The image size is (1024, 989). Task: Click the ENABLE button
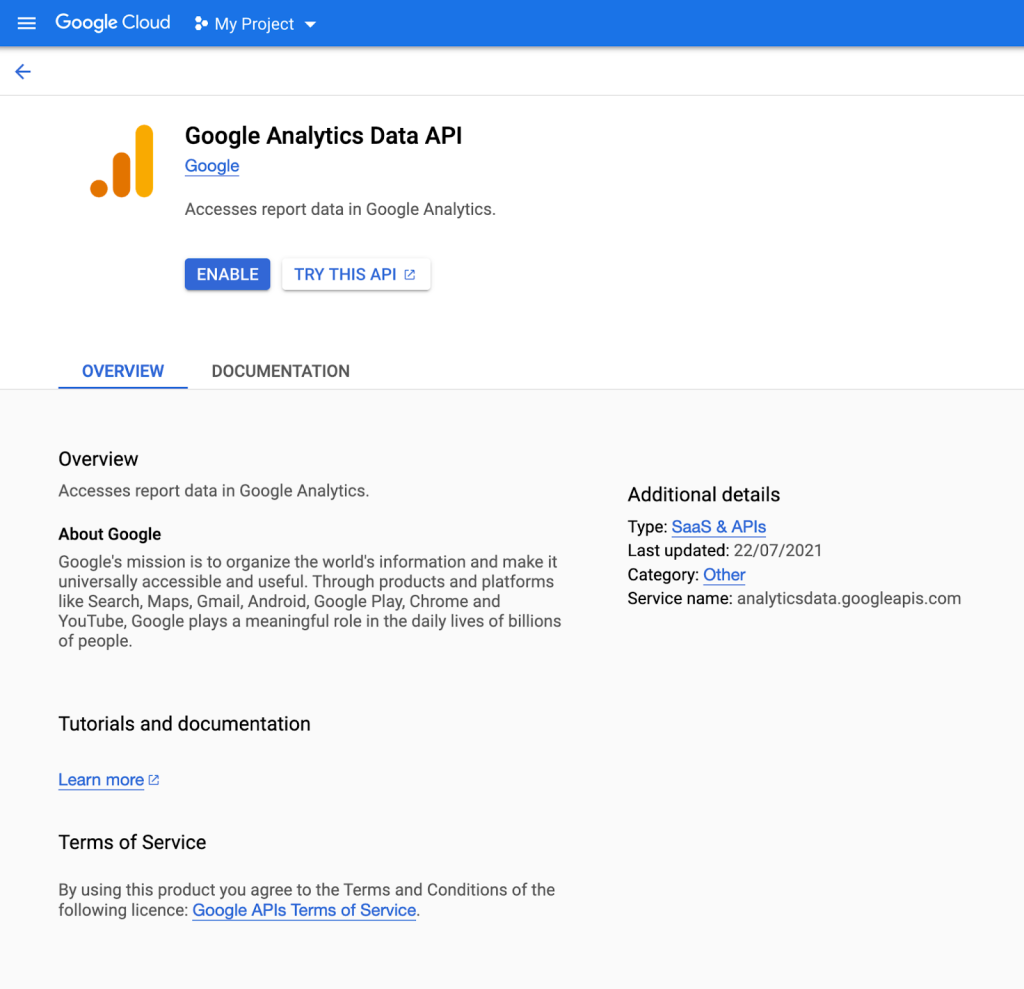(x=227, y=274)
